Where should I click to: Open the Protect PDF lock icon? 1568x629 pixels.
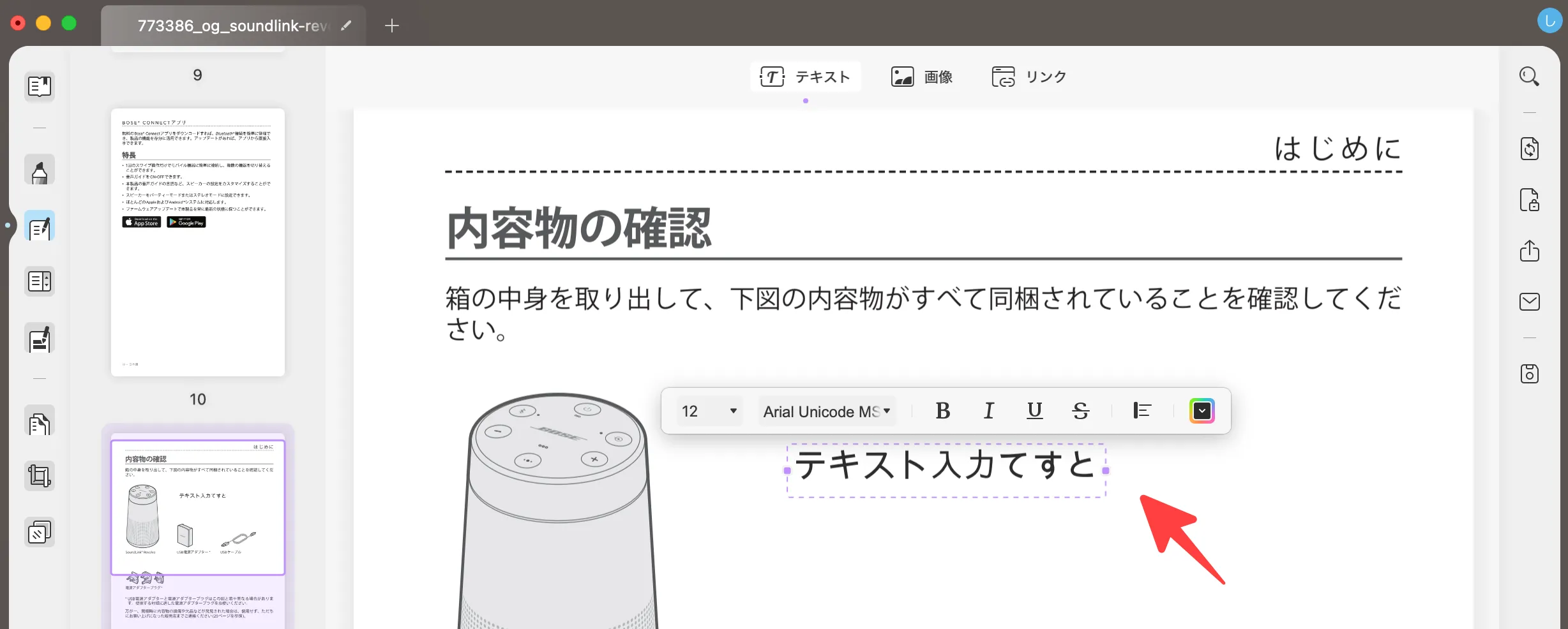tap(1529, 200)
